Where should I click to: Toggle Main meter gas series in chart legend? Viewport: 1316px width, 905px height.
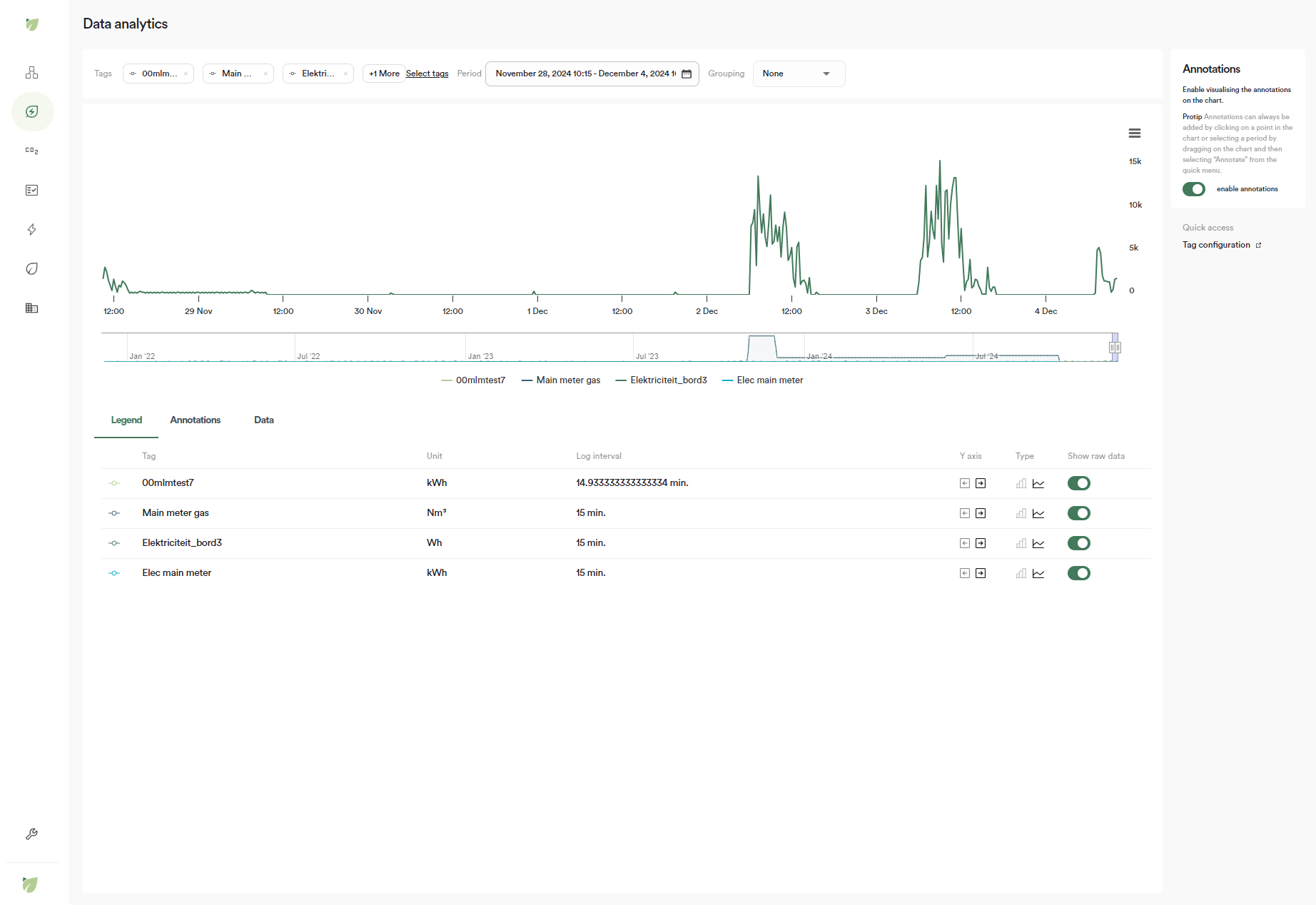point(561,380)
